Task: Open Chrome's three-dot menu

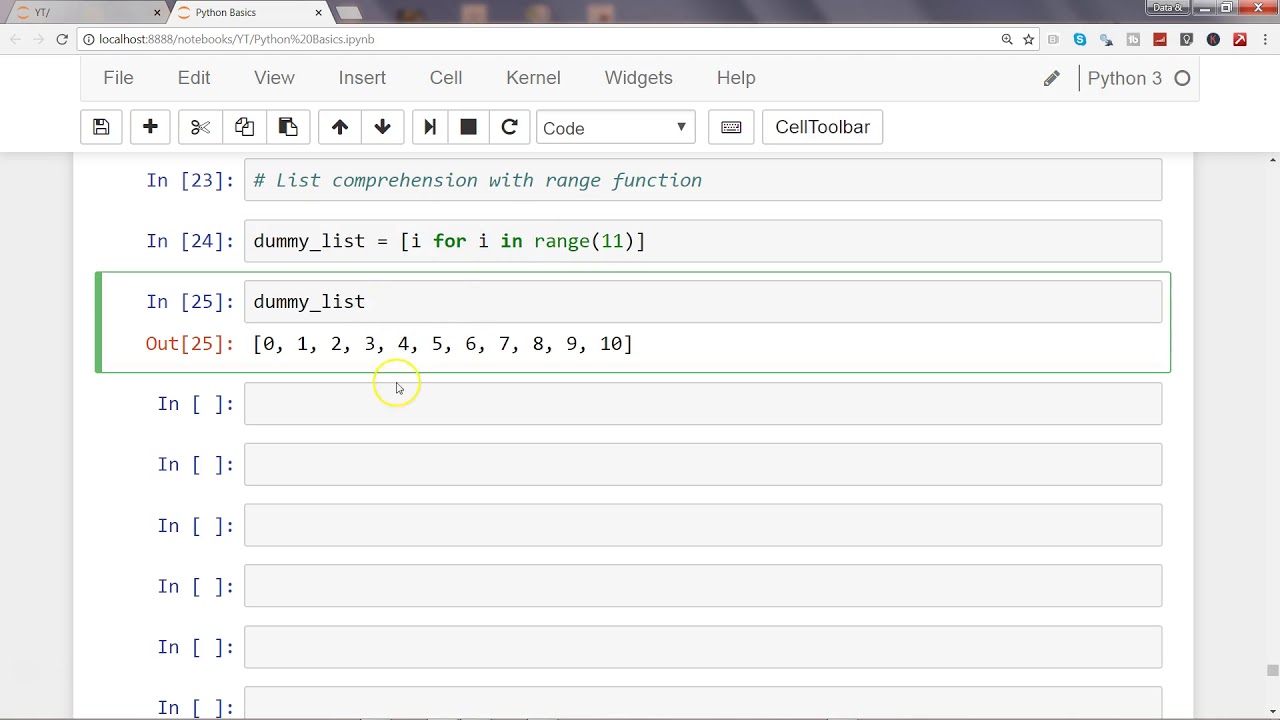Action: click(1266, 39)
